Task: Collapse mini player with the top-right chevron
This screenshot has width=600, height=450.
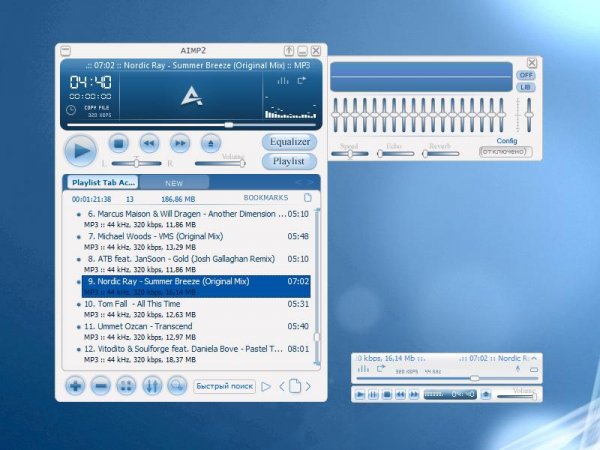Action: (534, 358)
